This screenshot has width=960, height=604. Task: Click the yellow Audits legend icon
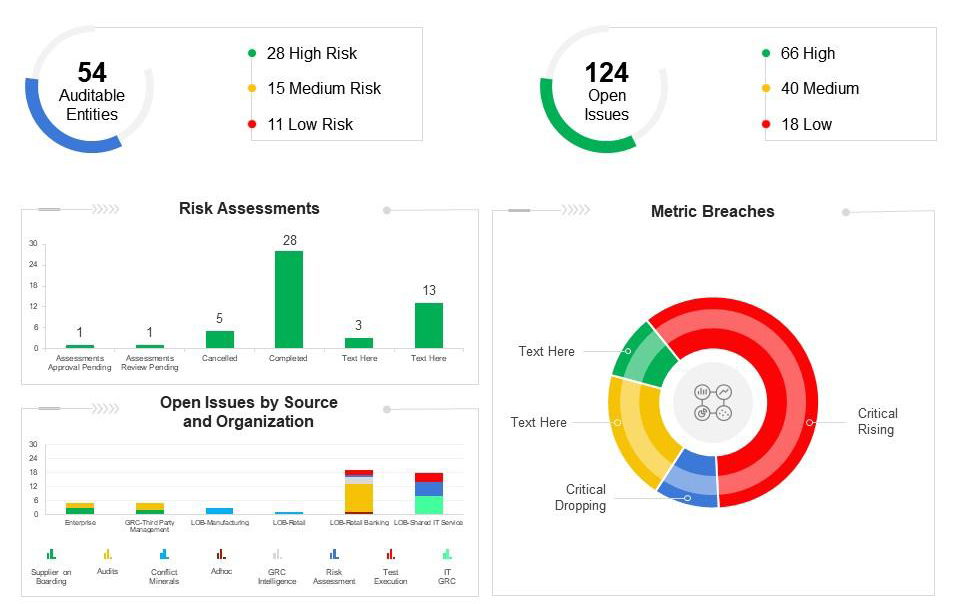pos(108,554)
